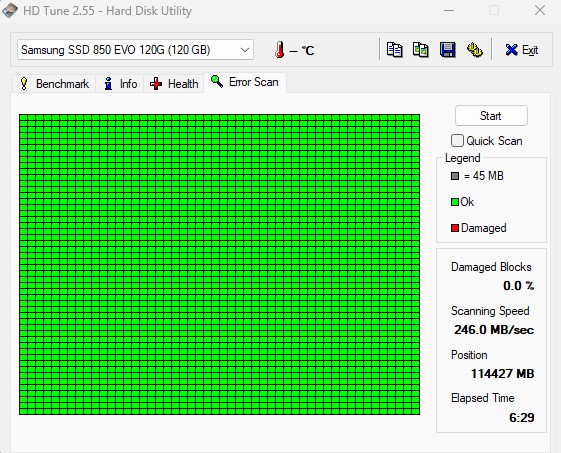Image resolution: width=561 pixels, height=453 pixels.
Task: Switch to the Benchmark tab
Action: point(54,84)
